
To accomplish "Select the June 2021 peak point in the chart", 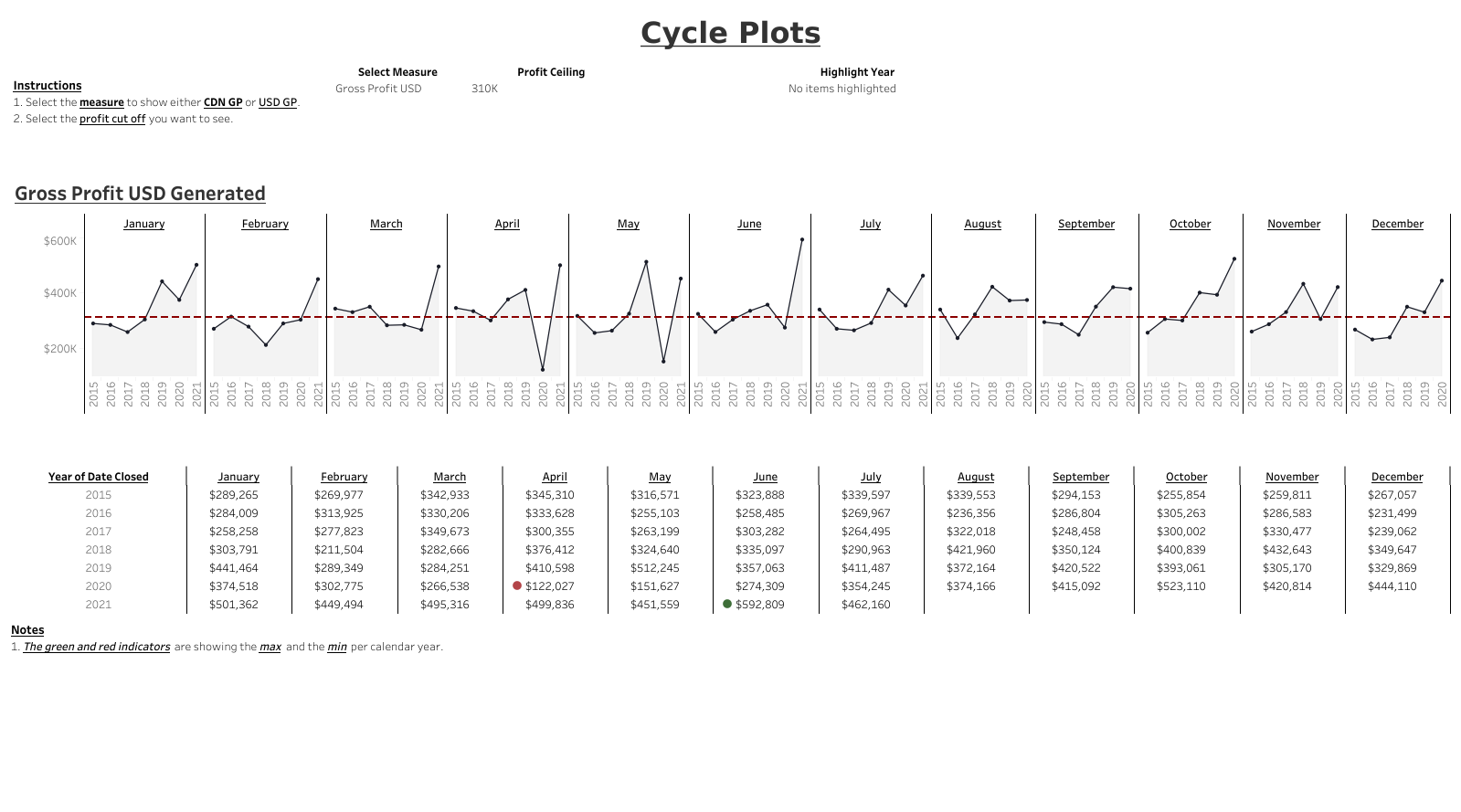I will (x=802, y=240).
